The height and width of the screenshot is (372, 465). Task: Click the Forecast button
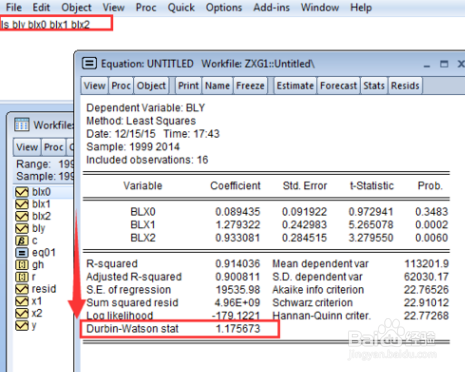(x=339, y=86)
